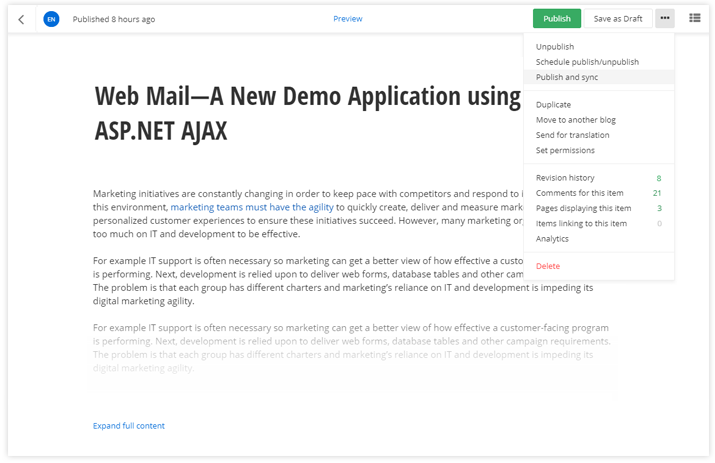Click the linking items count 0
This screenshot has width=715, height=463.
[659, 224]
